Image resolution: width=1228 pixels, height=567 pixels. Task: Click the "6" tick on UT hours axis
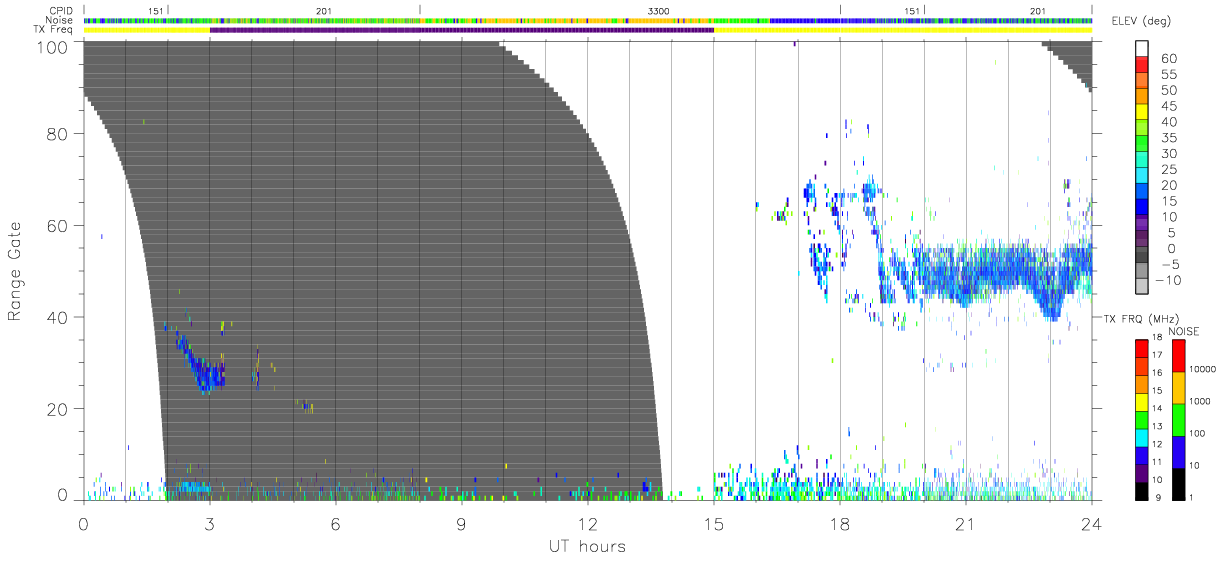(x=336, y=525)
